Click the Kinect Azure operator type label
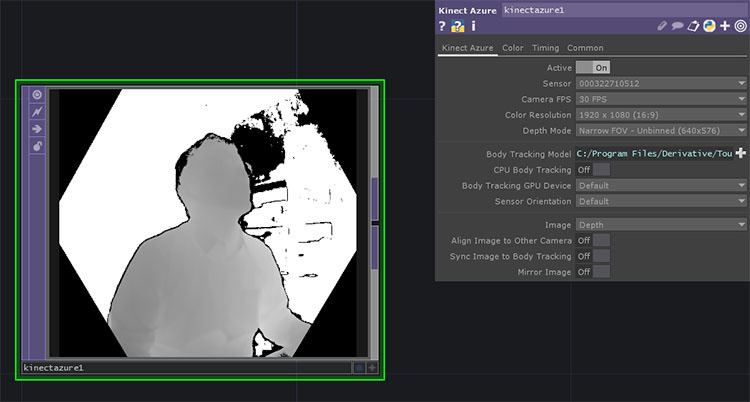750x402 pixels. click(467, 11)
